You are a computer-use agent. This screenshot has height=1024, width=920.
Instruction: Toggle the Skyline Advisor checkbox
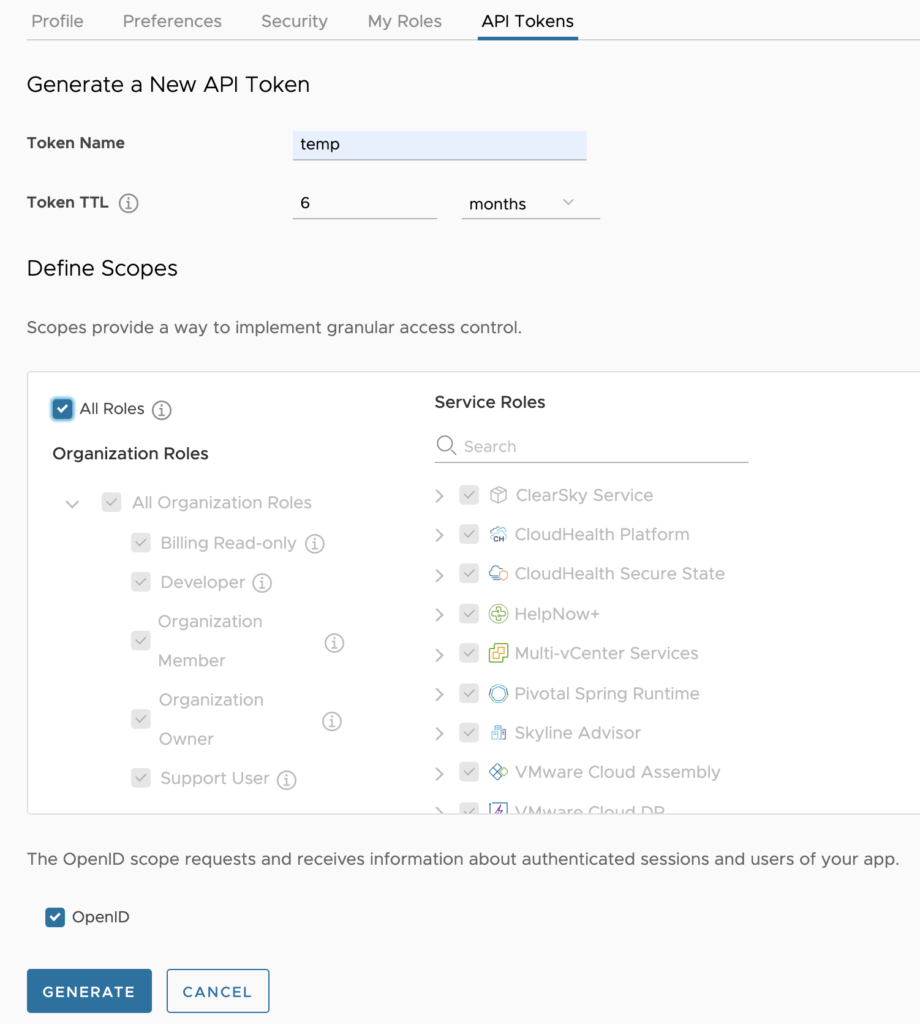click(469, 733)
